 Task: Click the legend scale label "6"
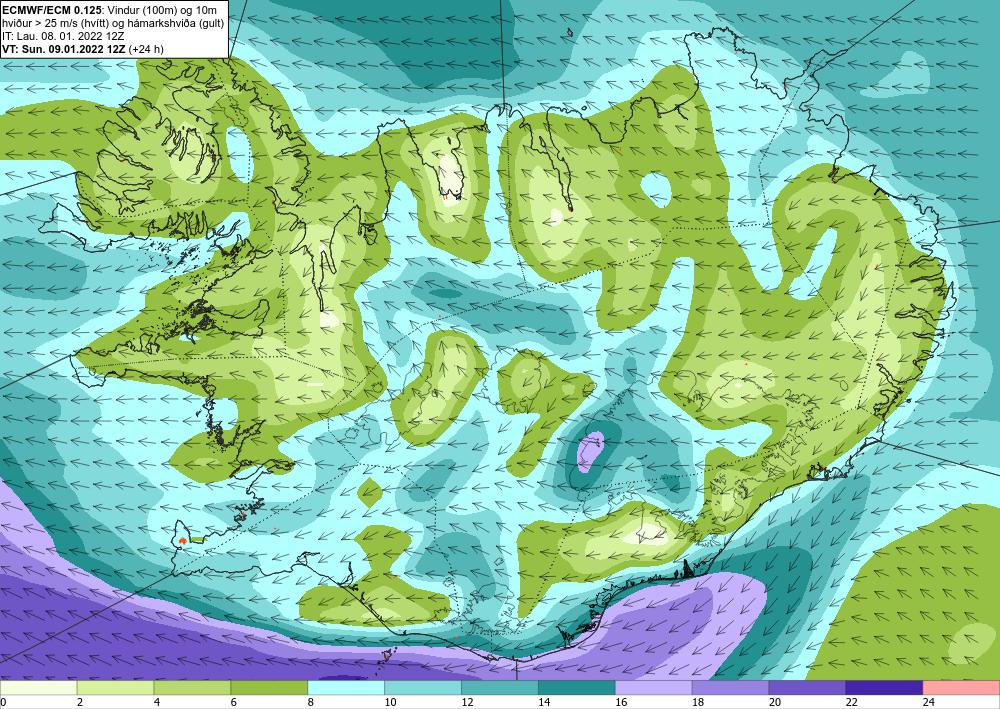point(234,702)
